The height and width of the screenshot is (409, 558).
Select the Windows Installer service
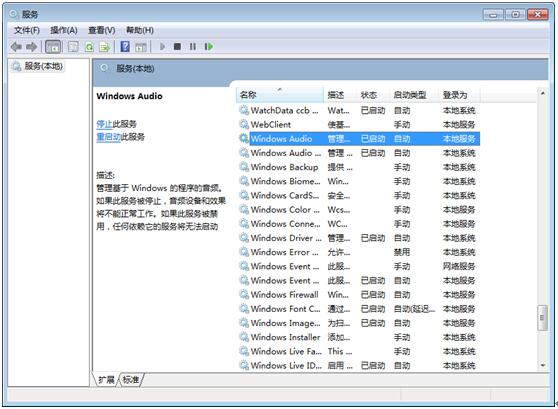359,337
